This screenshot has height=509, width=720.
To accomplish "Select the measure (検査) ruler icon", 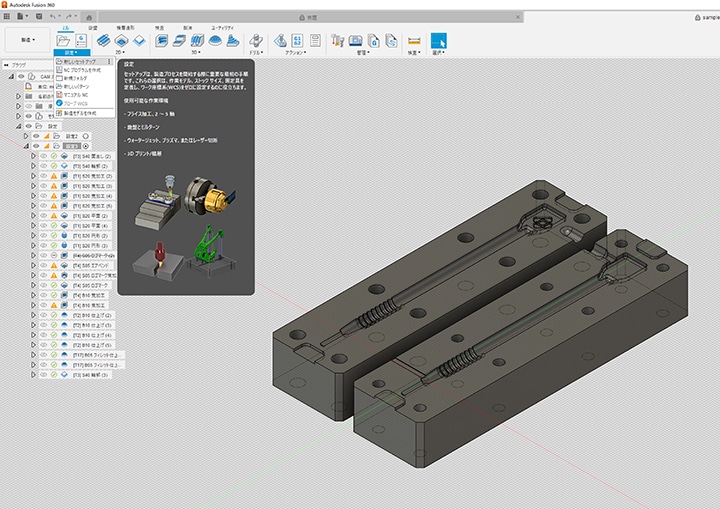I will [x=414, y=41].
